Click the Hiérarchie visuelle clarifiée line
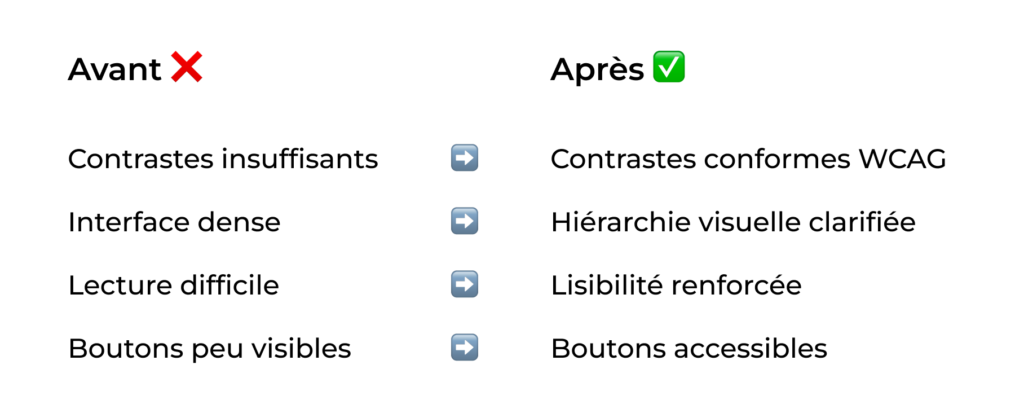Screen dimensions: 1024x413 [733, 222]
